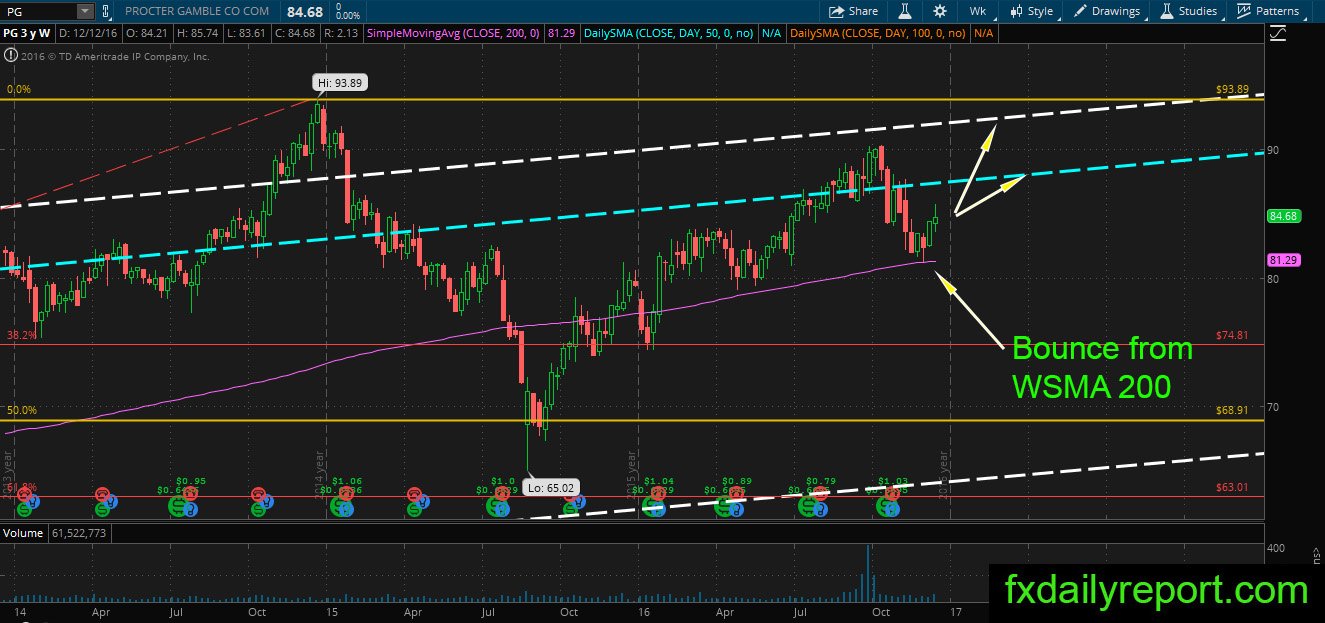Click green dividend icon above Oct 2014
This screenshot has width=1325, height=623.
tap(258, 509)
